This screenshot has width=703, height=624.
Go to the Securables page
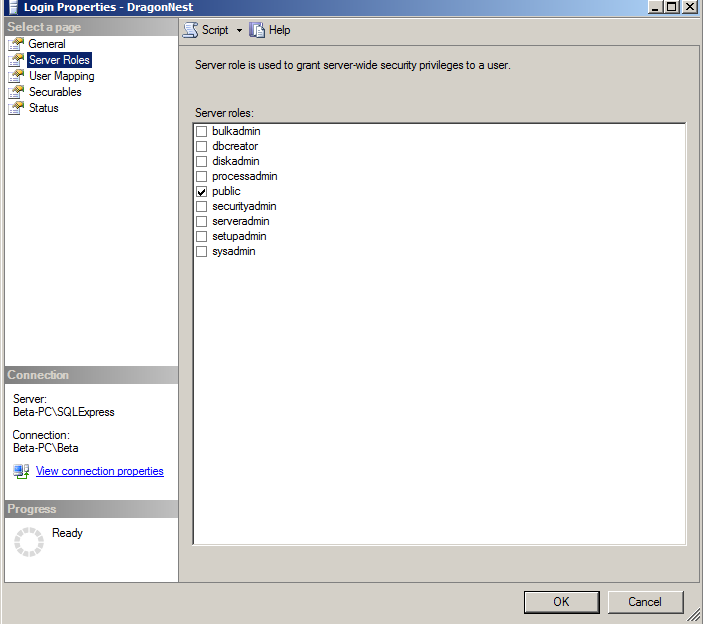click(x=55, y=92)
